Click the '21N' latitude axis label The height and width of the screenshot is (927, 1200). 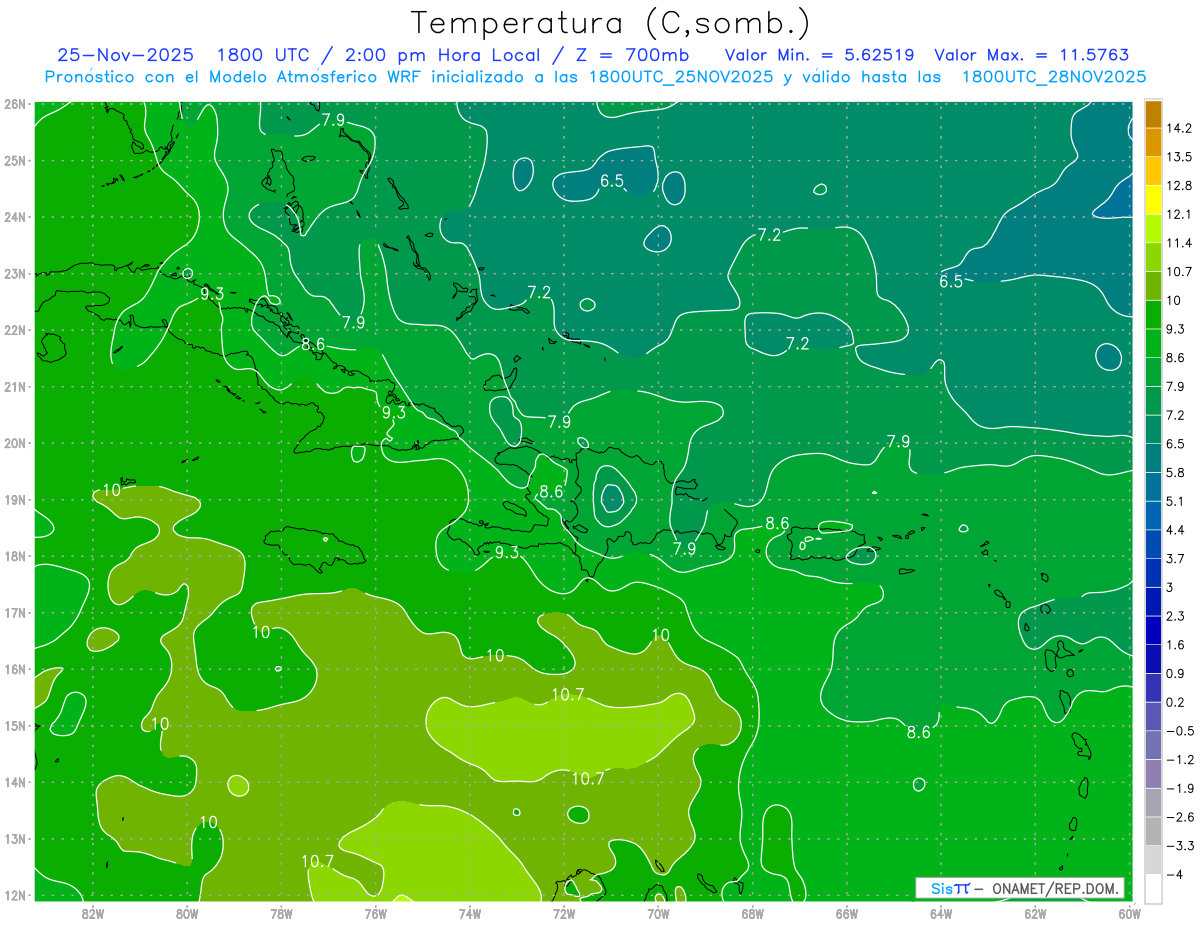coord(14,387)
